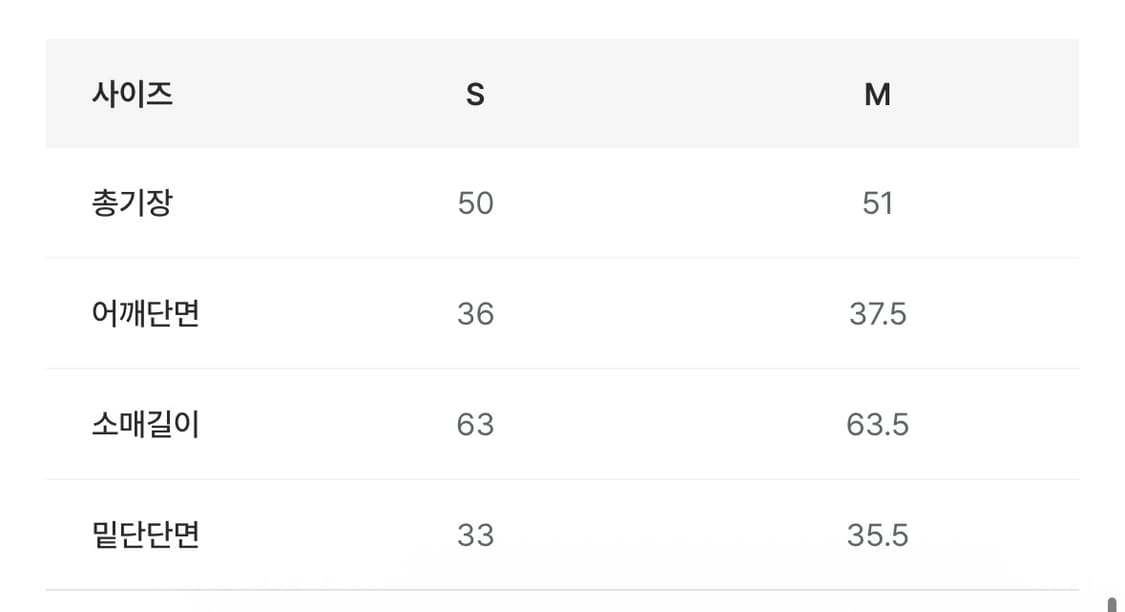The height and width of the screenshot is (612, 1125).
Task: Click the shoulder value 36
Action: 475,314
